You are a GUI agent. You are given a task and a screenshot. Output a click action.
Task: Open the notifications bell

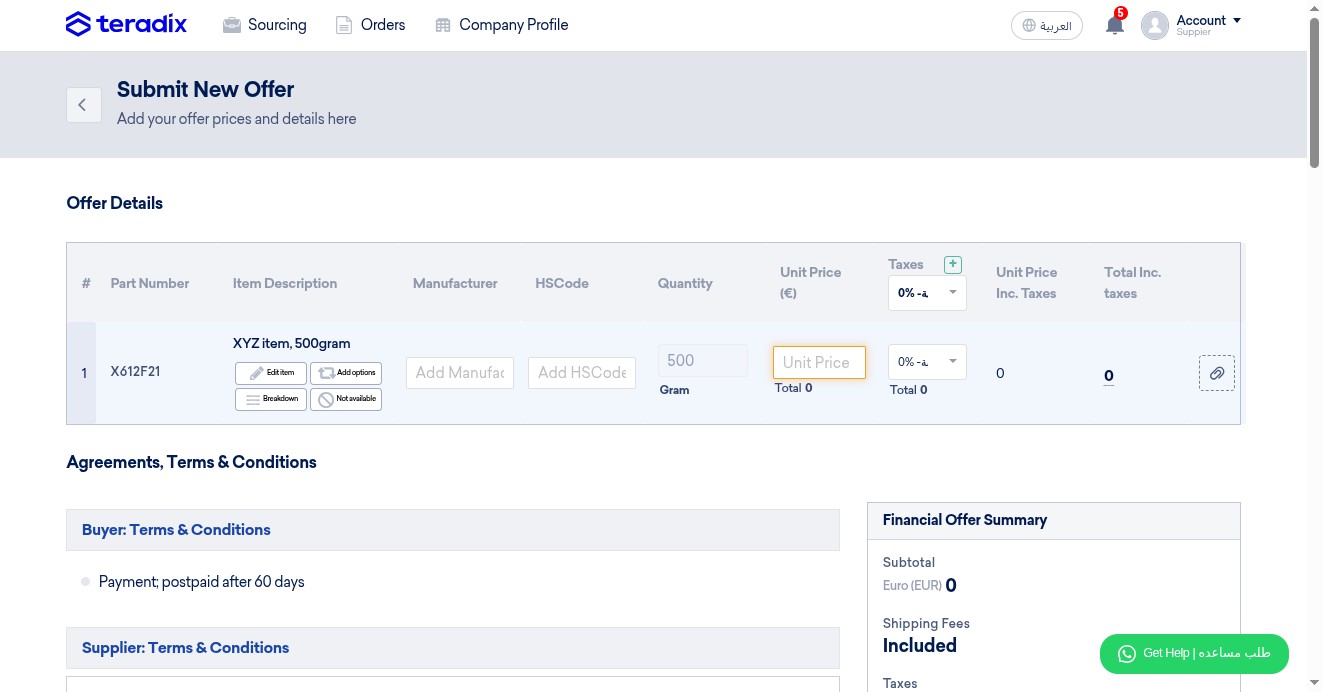[x=1114, y=25]
